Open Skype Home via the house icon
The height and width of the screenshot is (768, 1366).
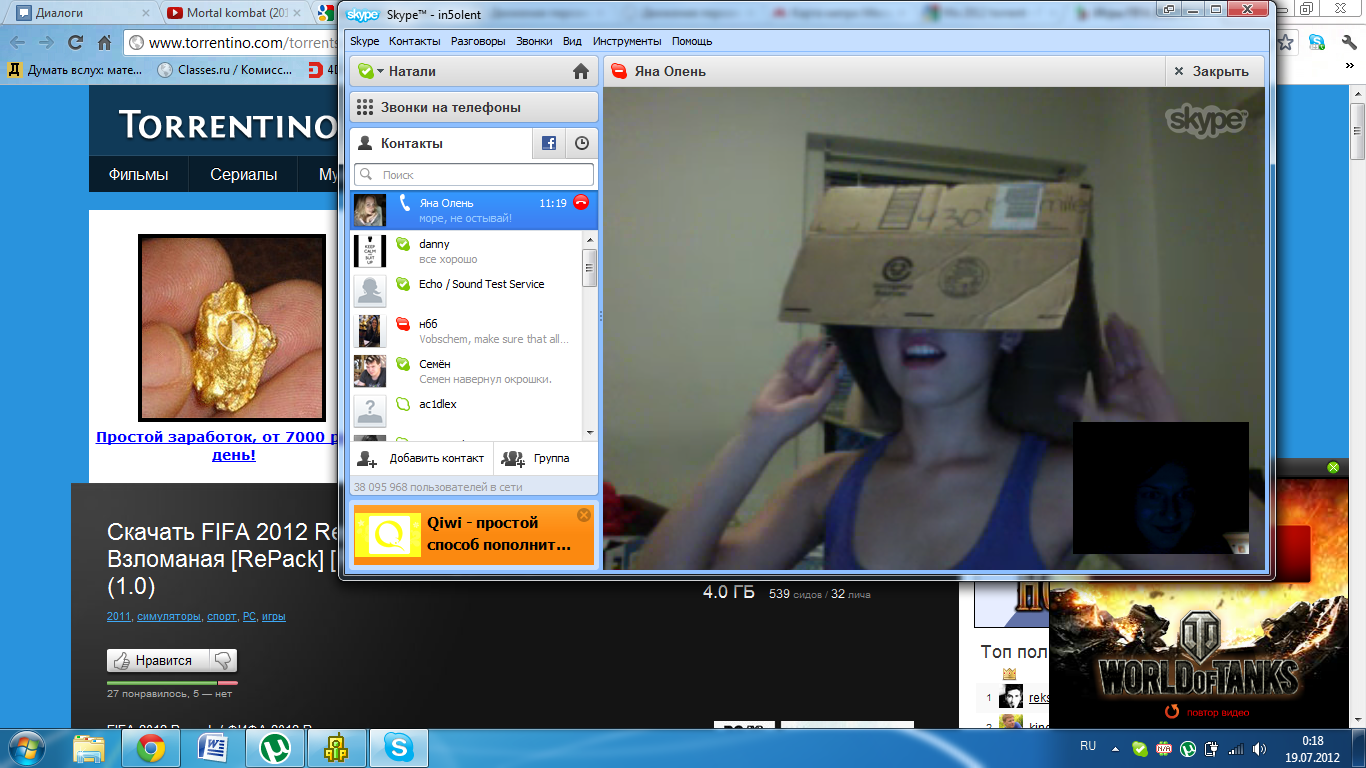(x=581, y=72)
